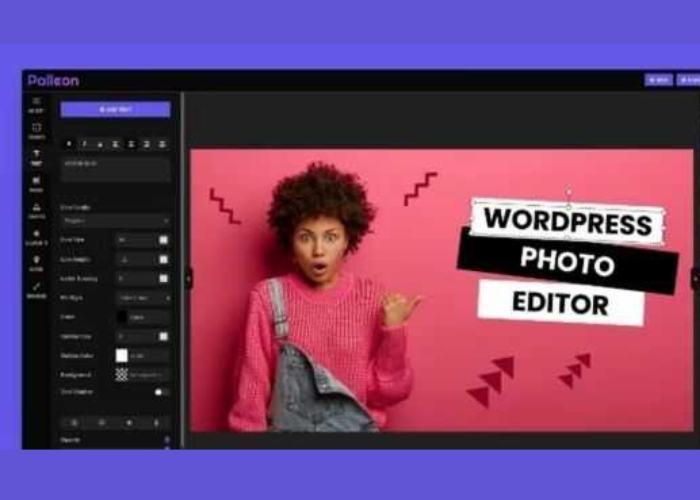Click second icon in bottom alignment row
Image resolution: width=700 pixels, height=500 pixels.
(x=102, y=423)
